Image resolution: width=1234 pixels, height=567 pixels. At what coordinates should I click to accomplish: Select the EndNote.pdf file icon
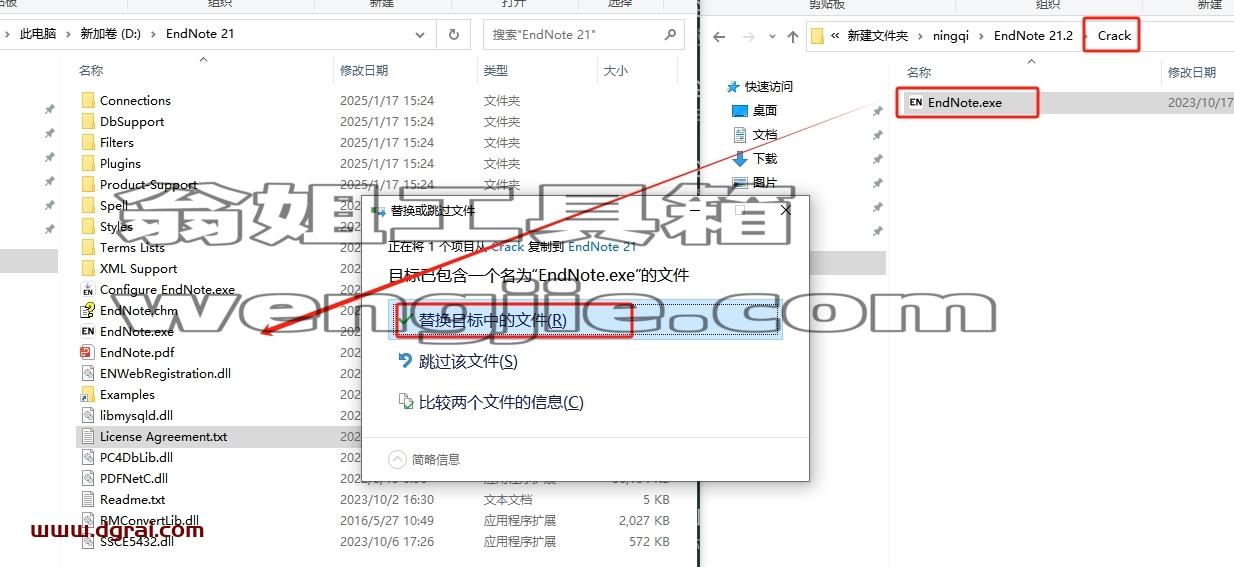coord(88,352)
